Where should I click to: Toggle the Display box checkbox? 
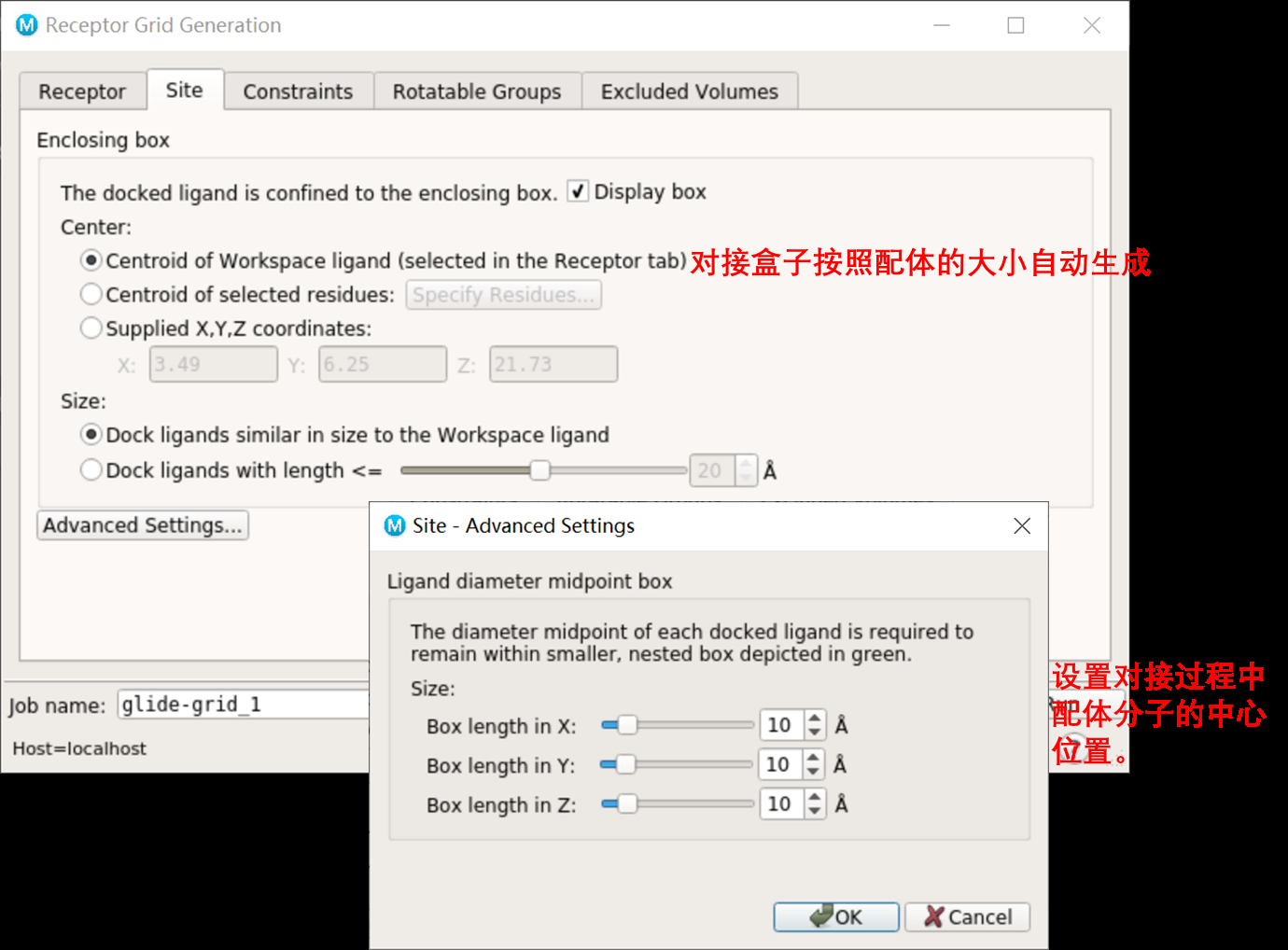(578, 191)
